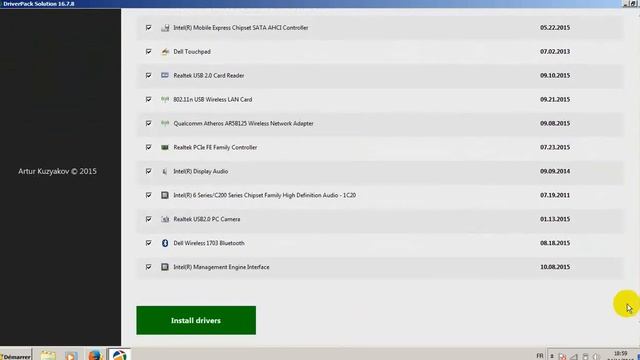Click Intel(R) Display Audio text
This screenshot has width=640, height=360.
[x=200, y=171]
